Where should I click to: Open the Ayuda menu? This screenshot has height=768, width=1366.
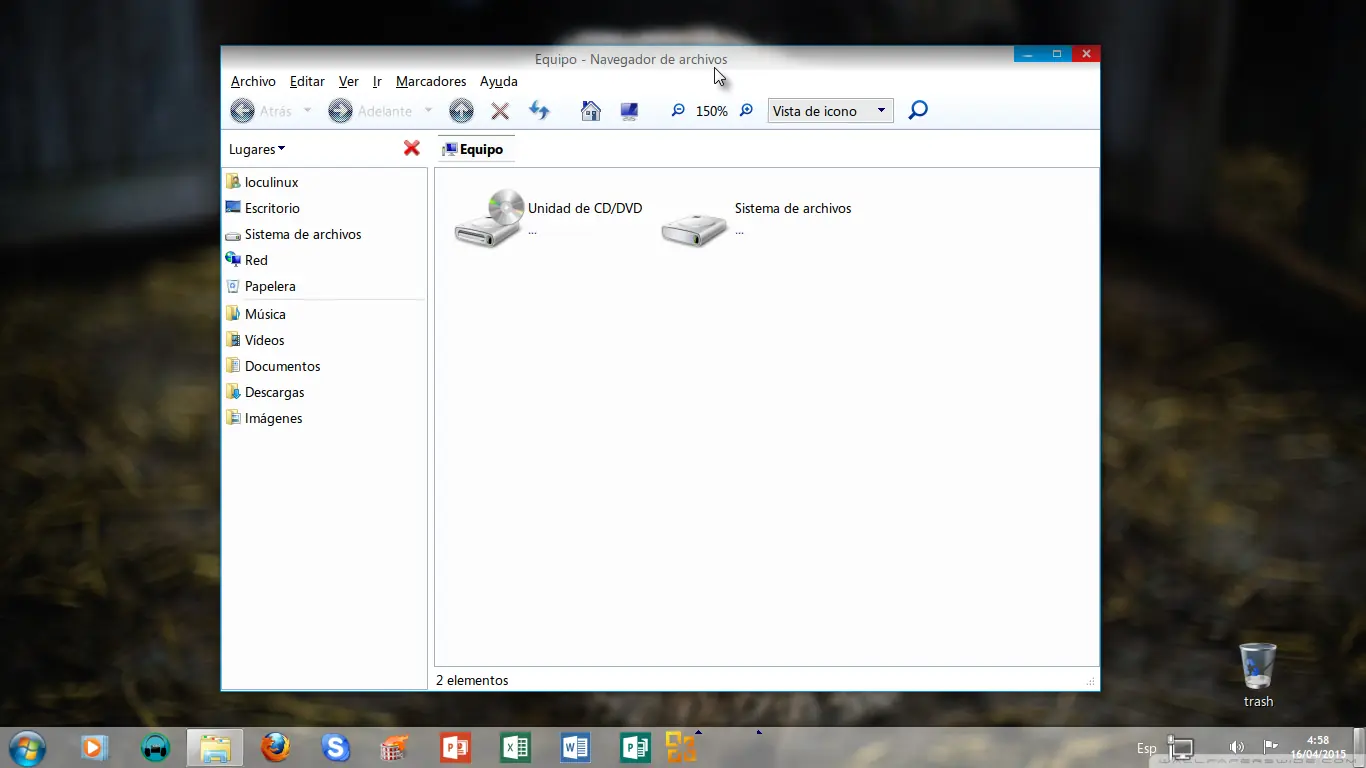pos(499,81)
